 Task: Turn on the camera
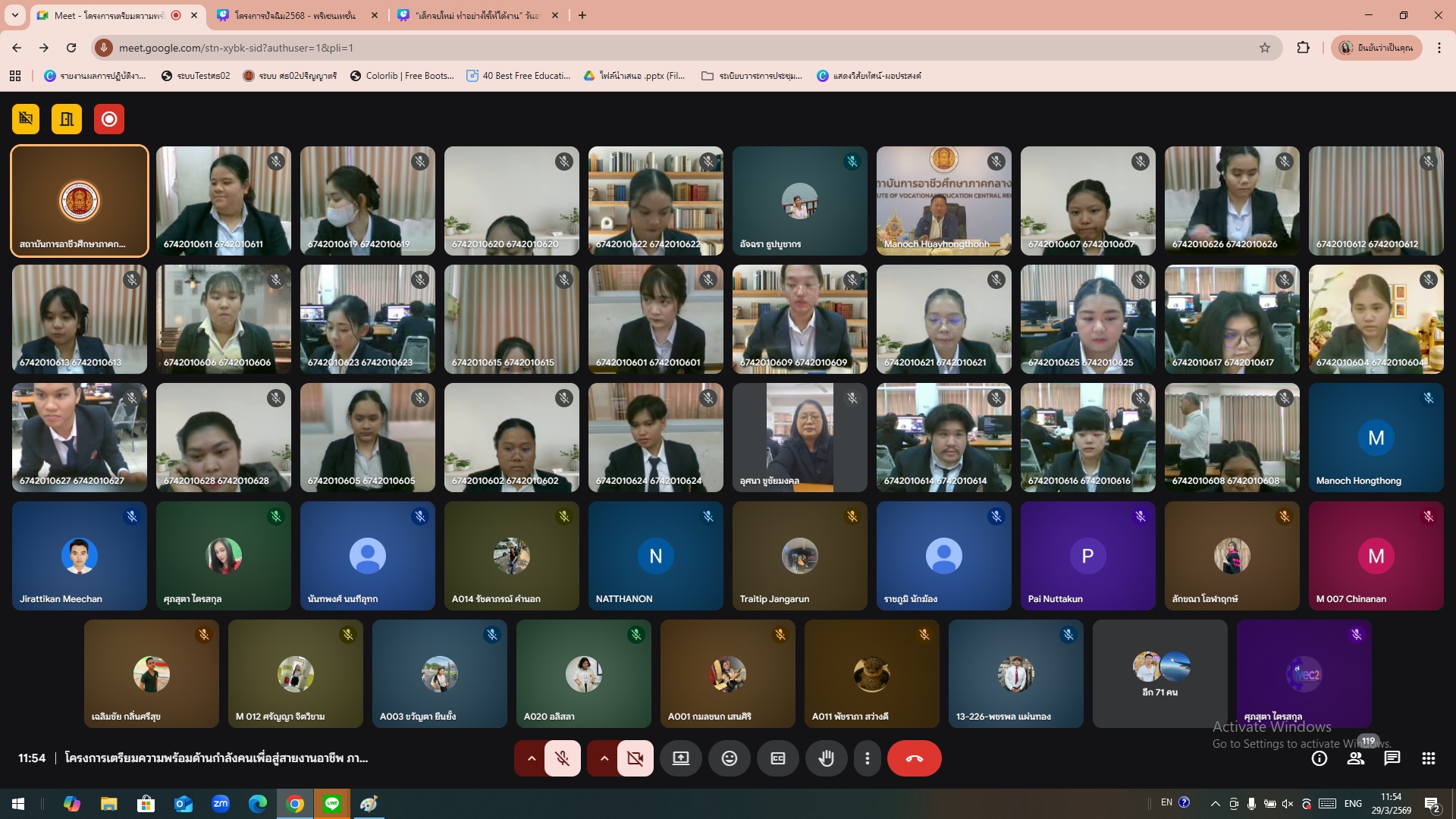[635, 758]
